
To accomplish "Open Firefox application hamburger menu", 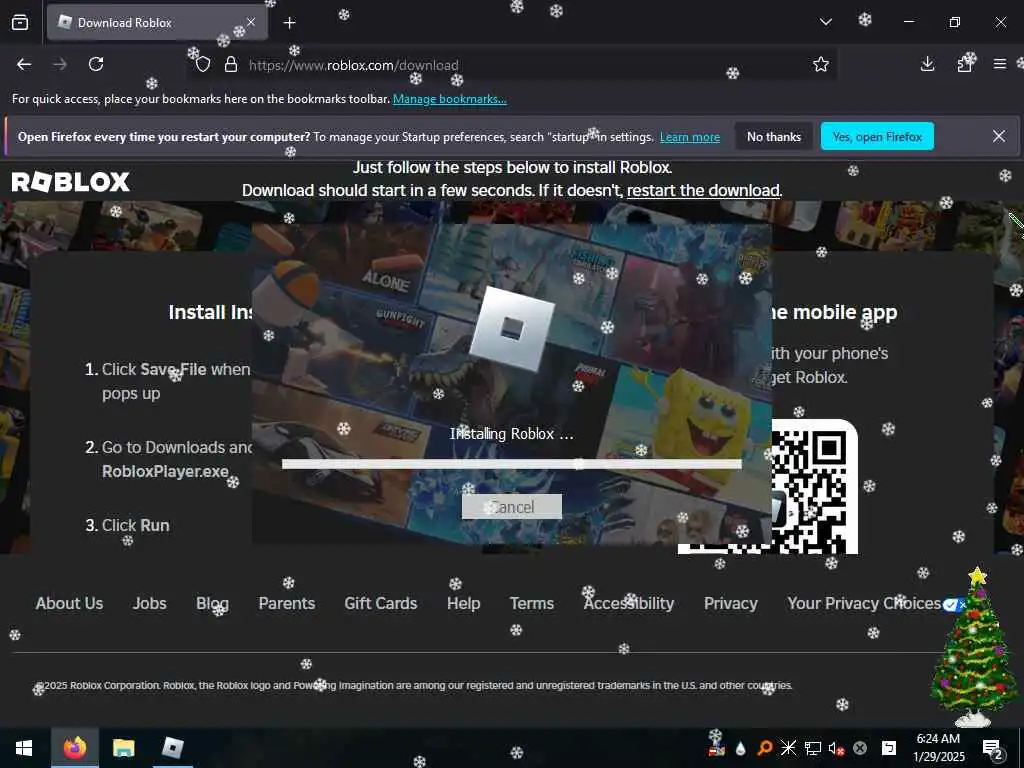I will click(999, 64).
